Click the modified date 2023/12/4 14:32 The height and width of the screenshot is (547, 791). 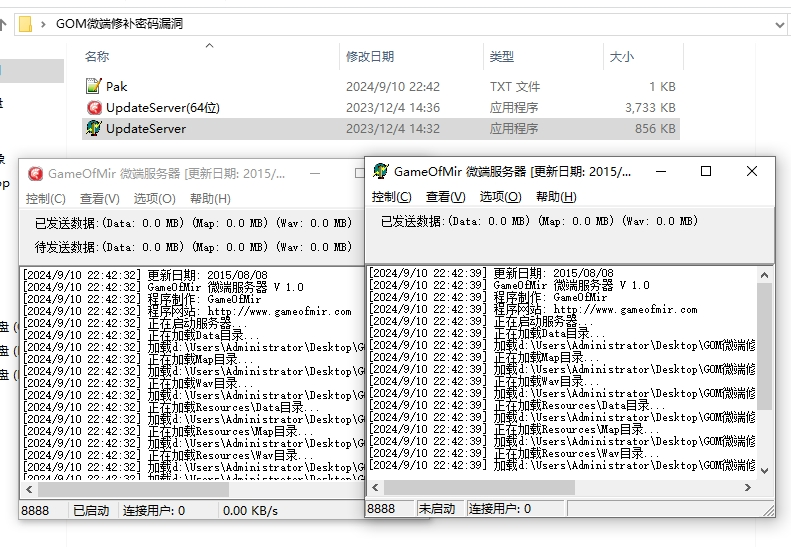[393, 129]
